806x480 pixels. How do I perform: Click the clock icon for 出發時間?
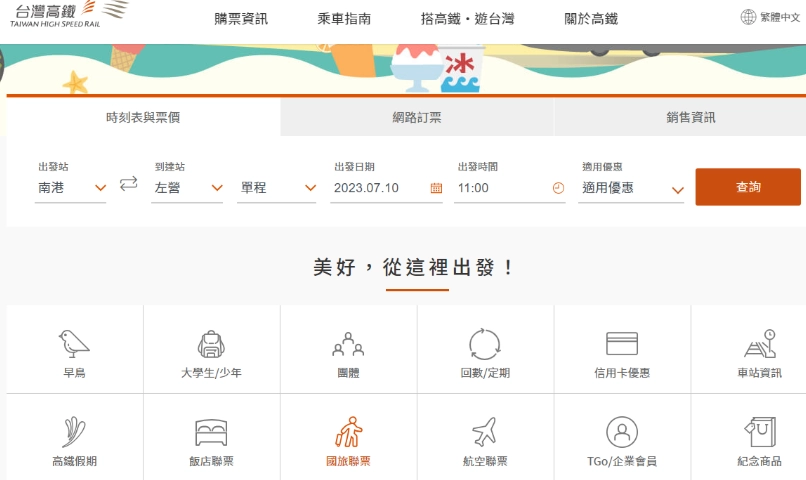558,188
